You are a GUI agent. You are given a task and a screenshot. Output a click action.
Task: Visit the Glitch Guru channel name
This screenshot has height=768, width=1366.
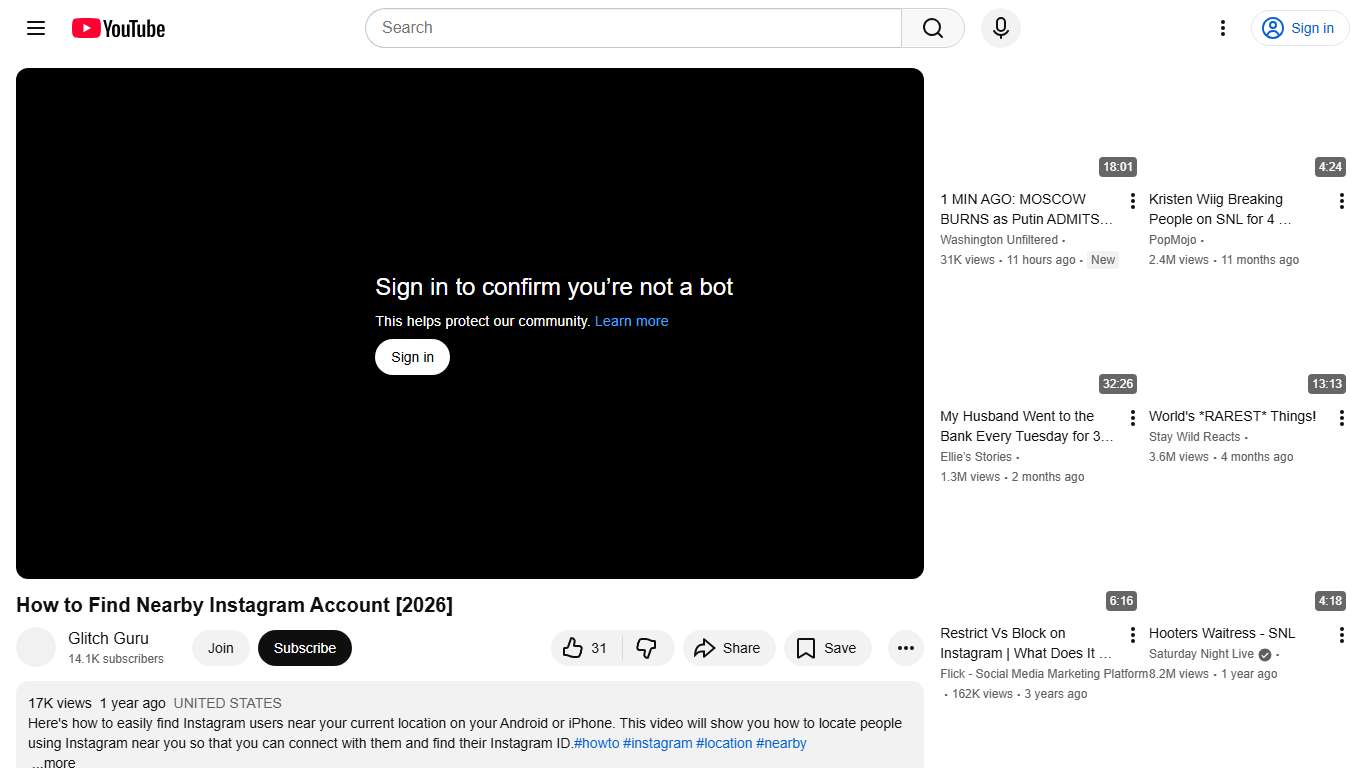coord(108,638)
